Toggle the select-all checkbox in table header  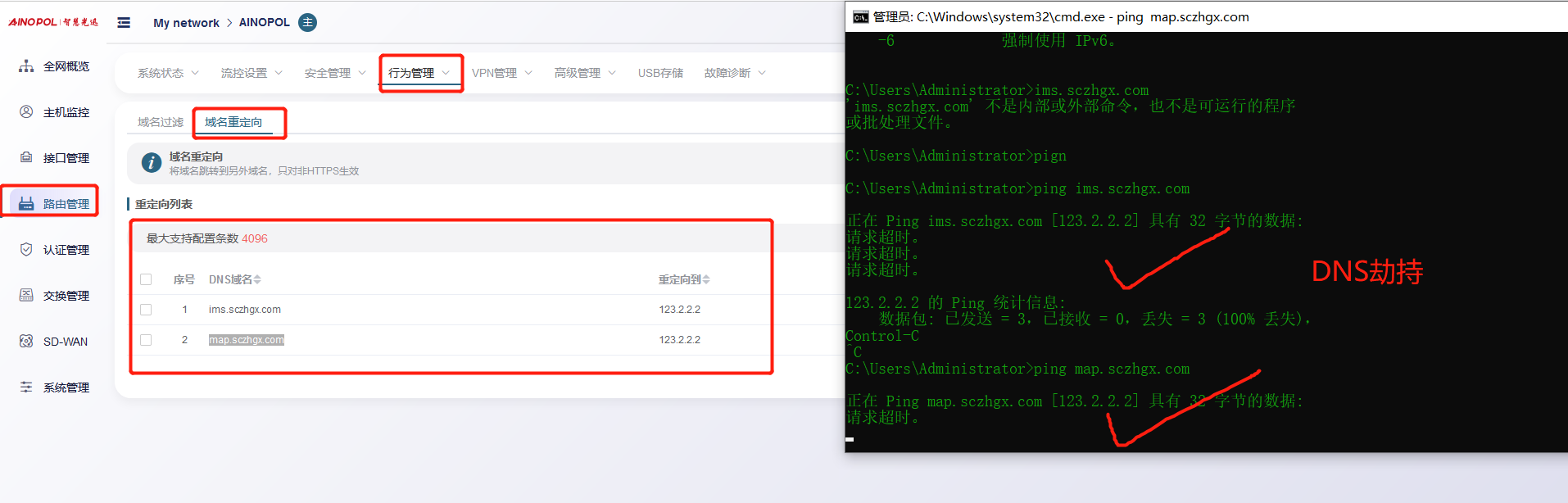(146, 279)
